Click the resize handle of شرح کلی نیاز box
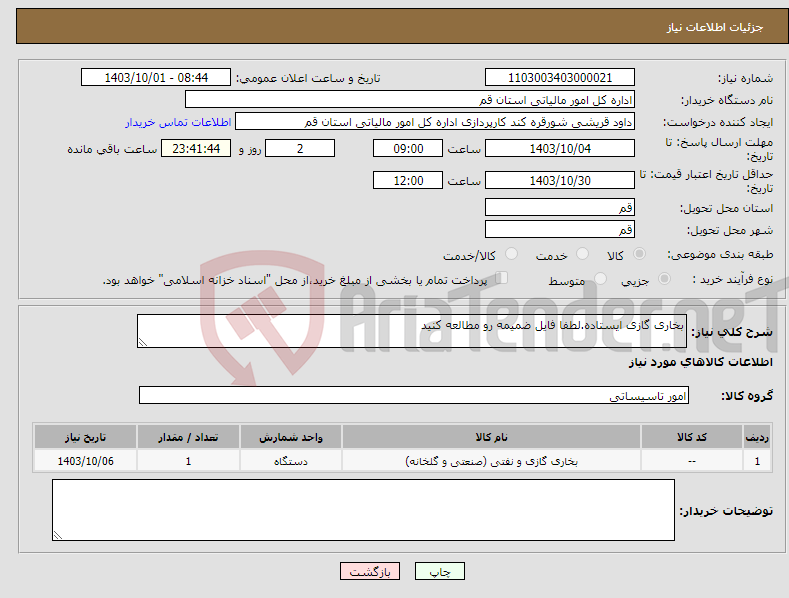This screenshot has height=598, width=789. pyautogui.click(x=143, y=342)
